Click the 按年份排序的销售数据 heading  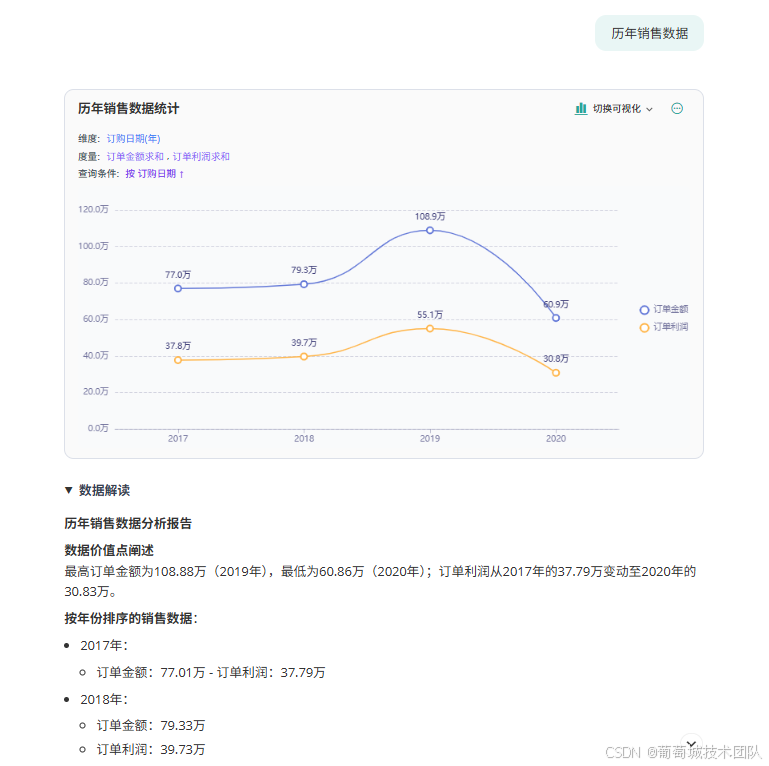point(131,618)
